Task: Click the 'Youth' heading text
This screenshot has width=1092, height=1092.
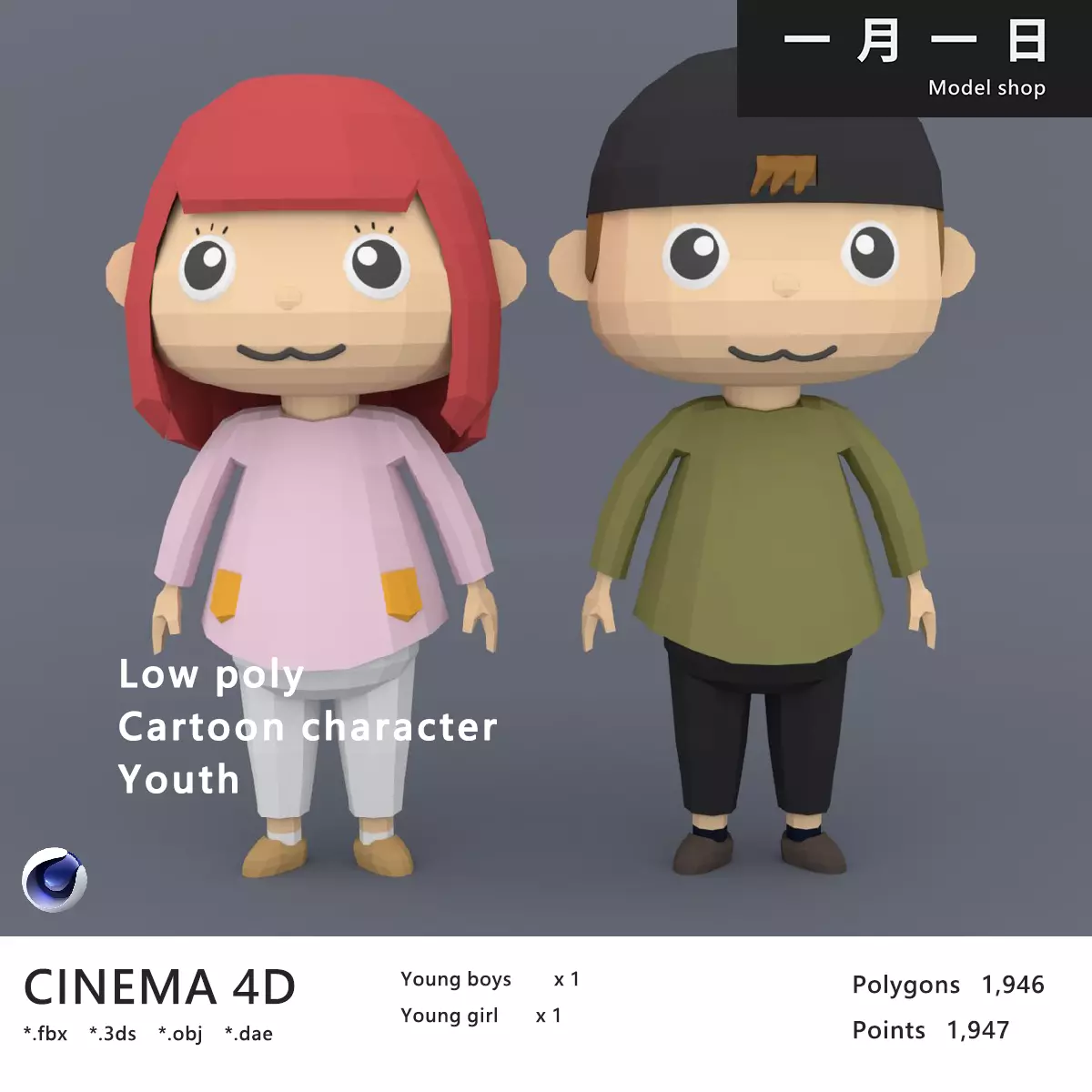Action: click(x=178, y=780)
